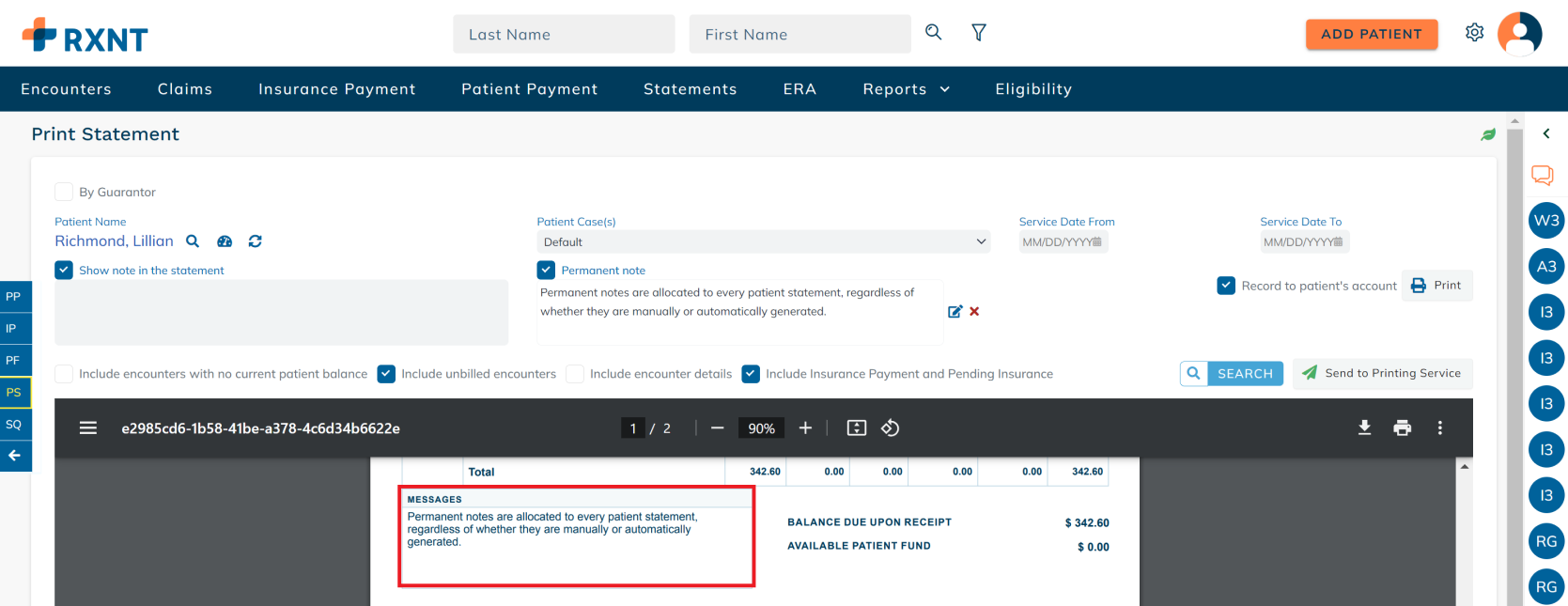Uncheck Show note in the statement
Screen dimensions: 1568x606
(x=64, y=271)
